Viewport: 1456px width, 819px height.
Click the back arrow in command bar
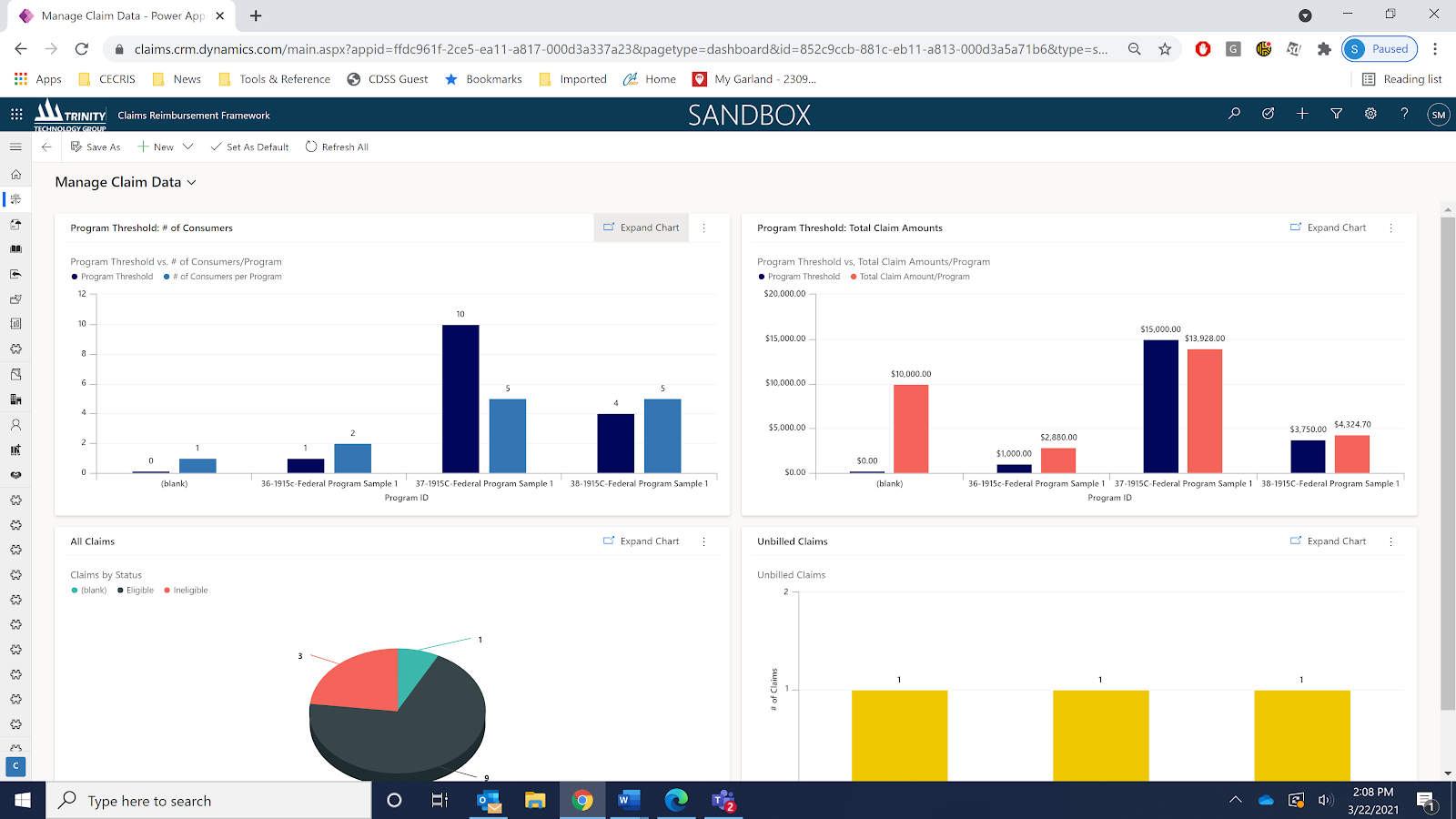(46, 147)
